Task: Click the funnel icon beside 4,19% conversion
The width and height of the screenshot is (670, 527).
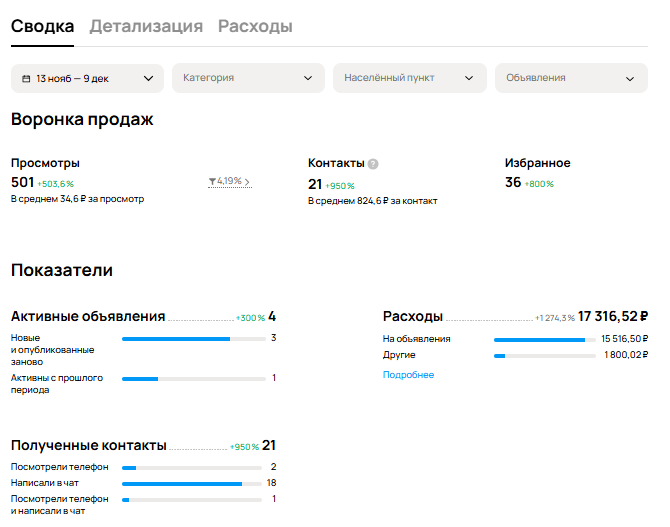Action: click(x=212, y=182)
